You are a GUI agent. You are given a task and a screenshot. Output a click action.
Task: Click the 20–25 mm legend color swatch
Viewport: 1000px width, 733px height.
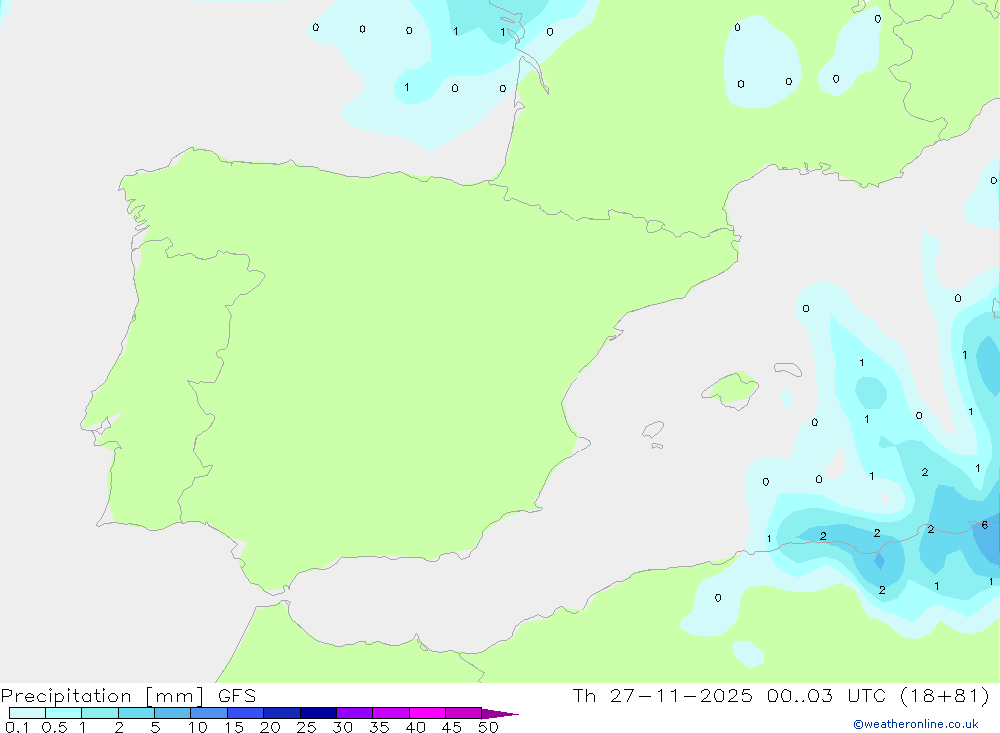(281, 713)
